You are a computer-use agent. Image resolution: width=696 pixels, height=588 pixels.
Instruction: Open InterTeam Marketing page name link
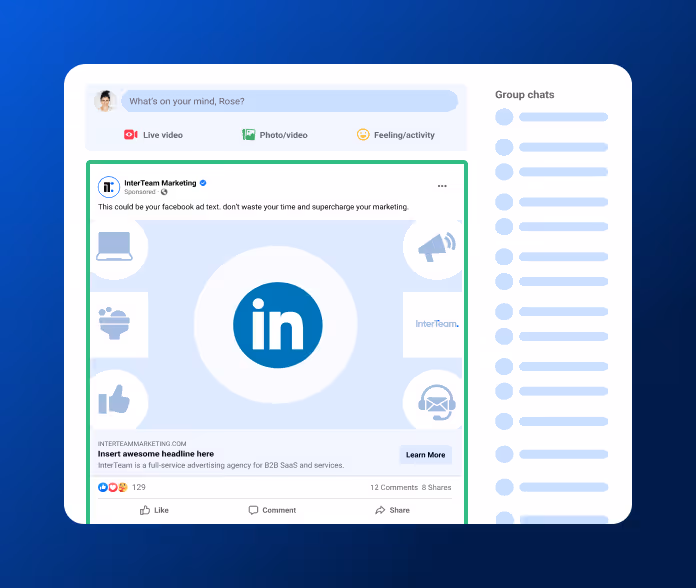pos(160,183)
